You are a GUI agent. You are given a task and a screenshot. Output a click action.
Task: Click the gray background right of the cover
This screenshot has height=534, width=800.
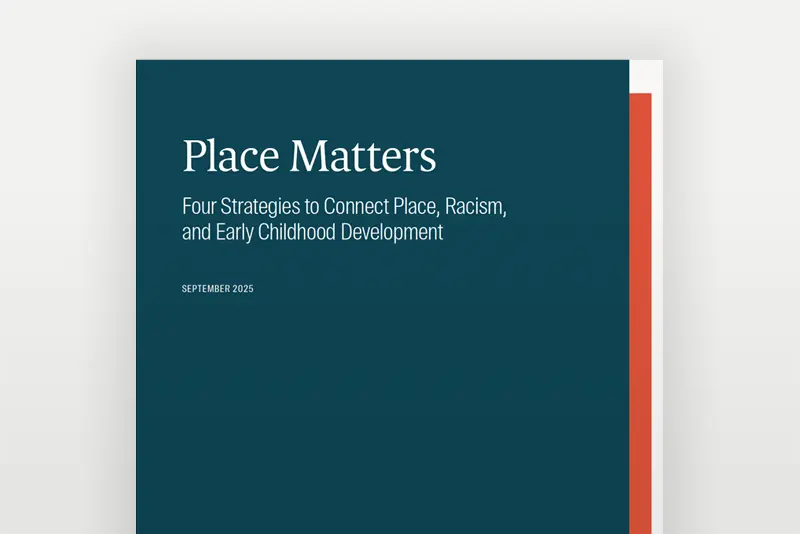coord(730,300)
